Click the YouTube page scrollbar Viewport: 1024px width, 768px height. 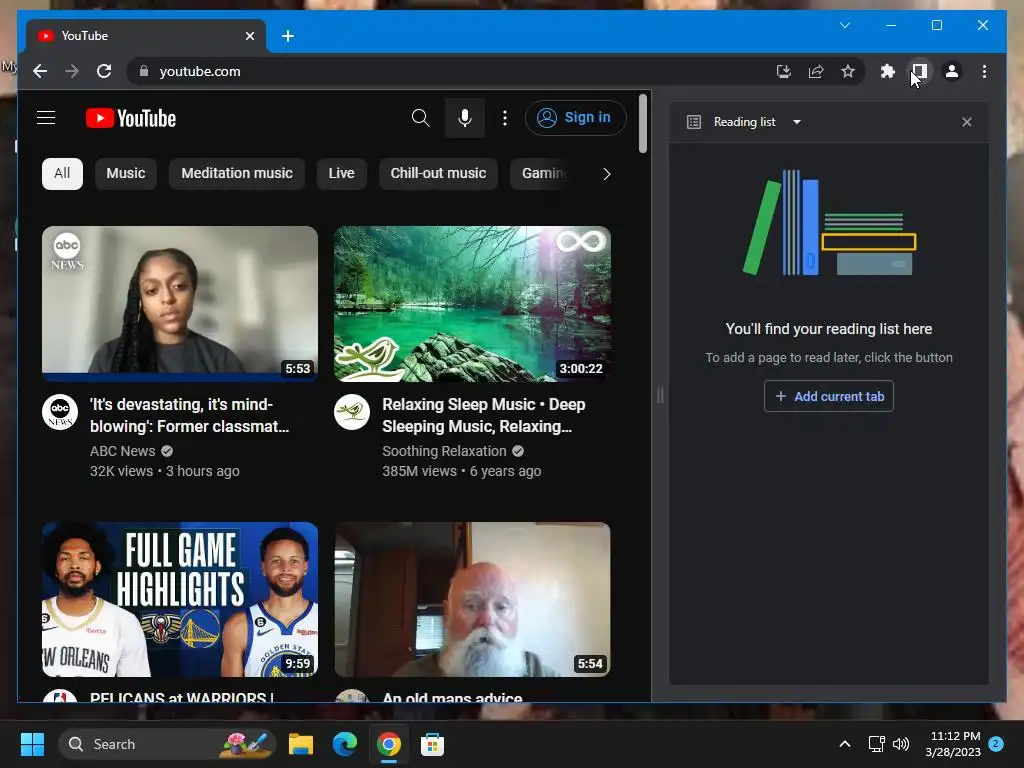(x=643, y=124)
